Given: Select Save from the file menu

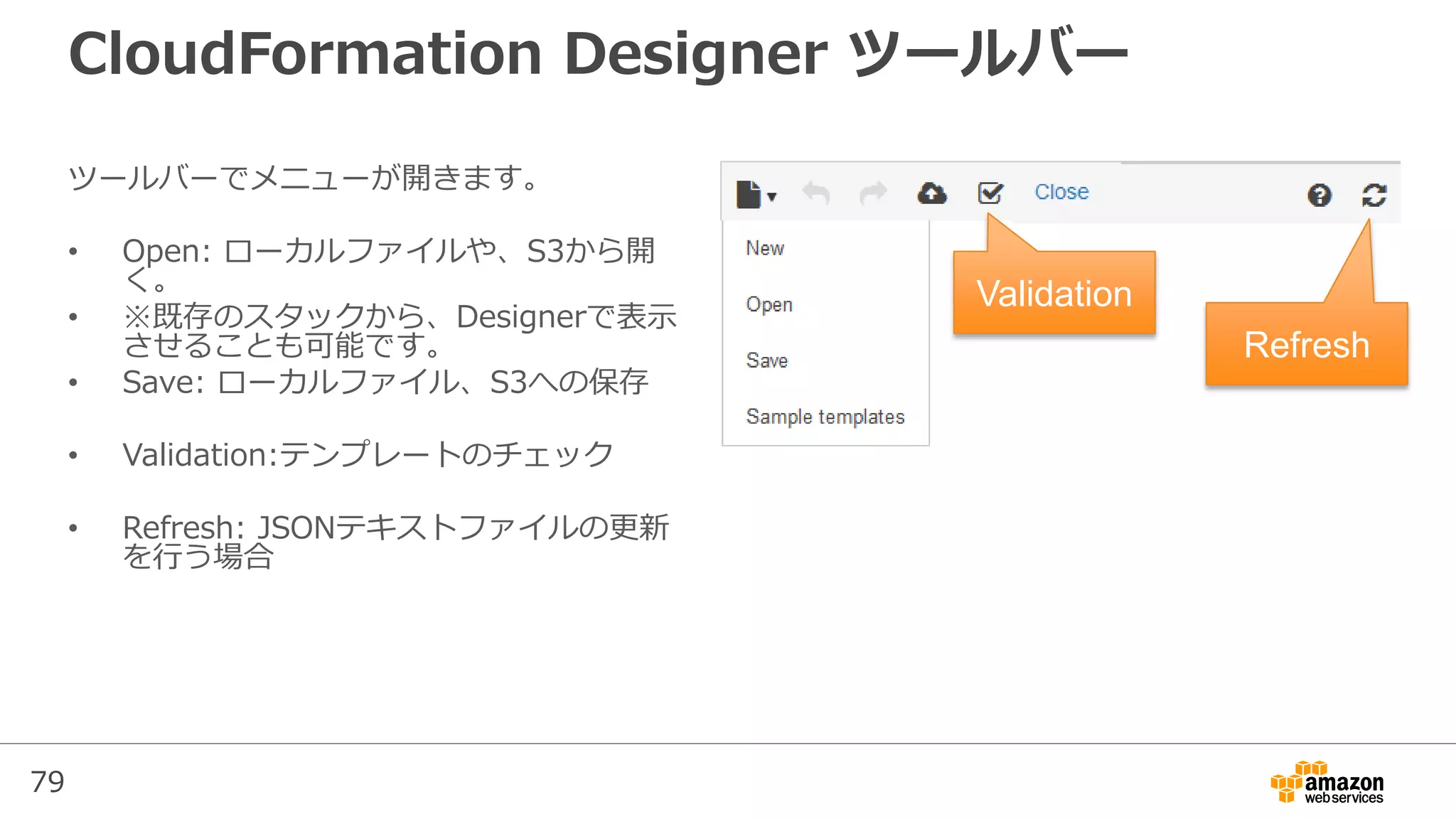Looking at the screenshot, I should tap(767, 360).
